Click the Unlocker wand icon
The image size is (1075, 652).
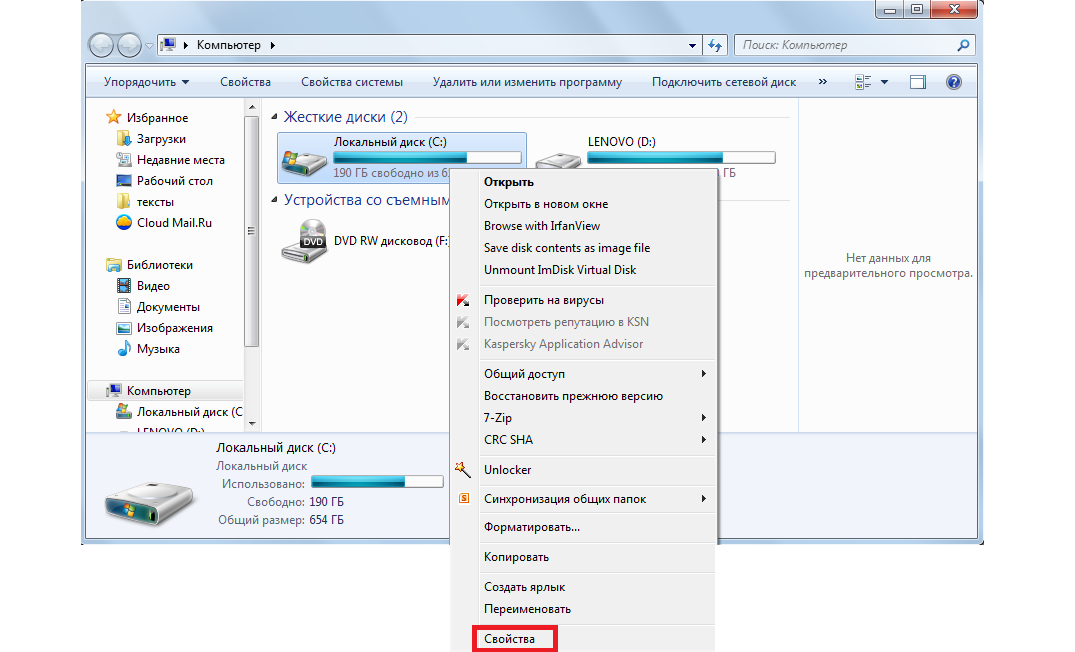(x=463, y=470)
